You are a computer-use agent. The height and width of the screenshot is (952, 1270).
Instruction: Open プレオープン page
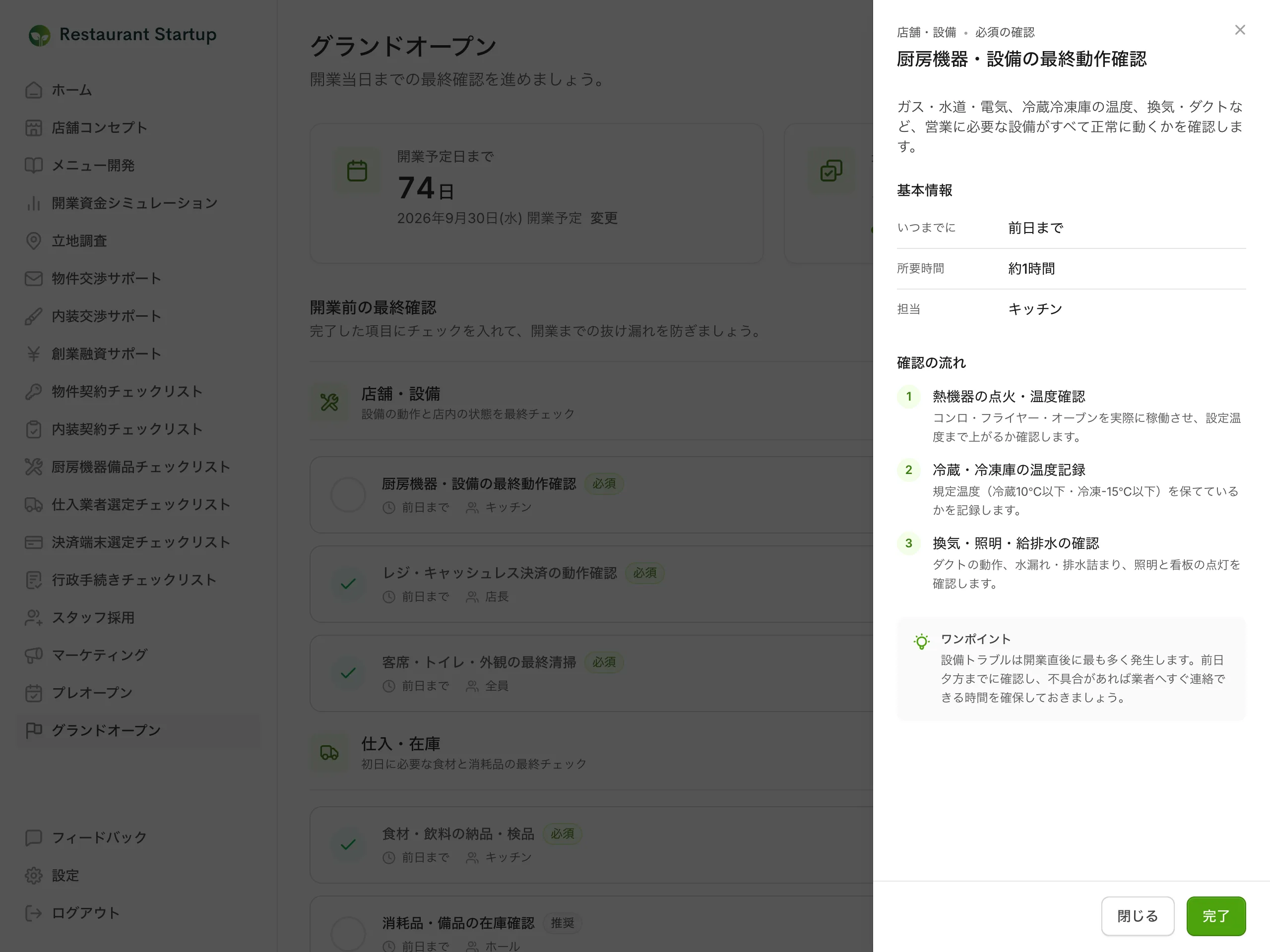tap(138, 693)
